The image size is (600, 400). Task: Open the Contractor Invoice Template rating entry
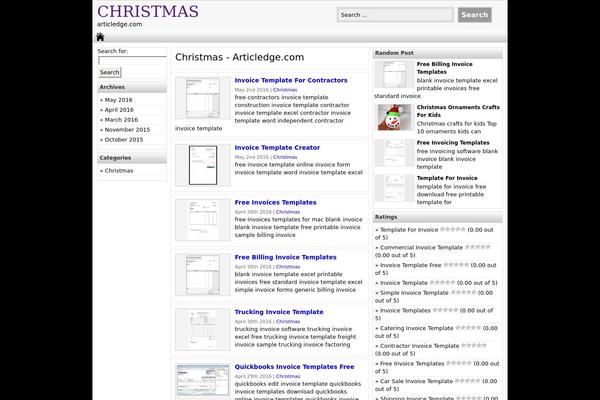coord(419,346)
